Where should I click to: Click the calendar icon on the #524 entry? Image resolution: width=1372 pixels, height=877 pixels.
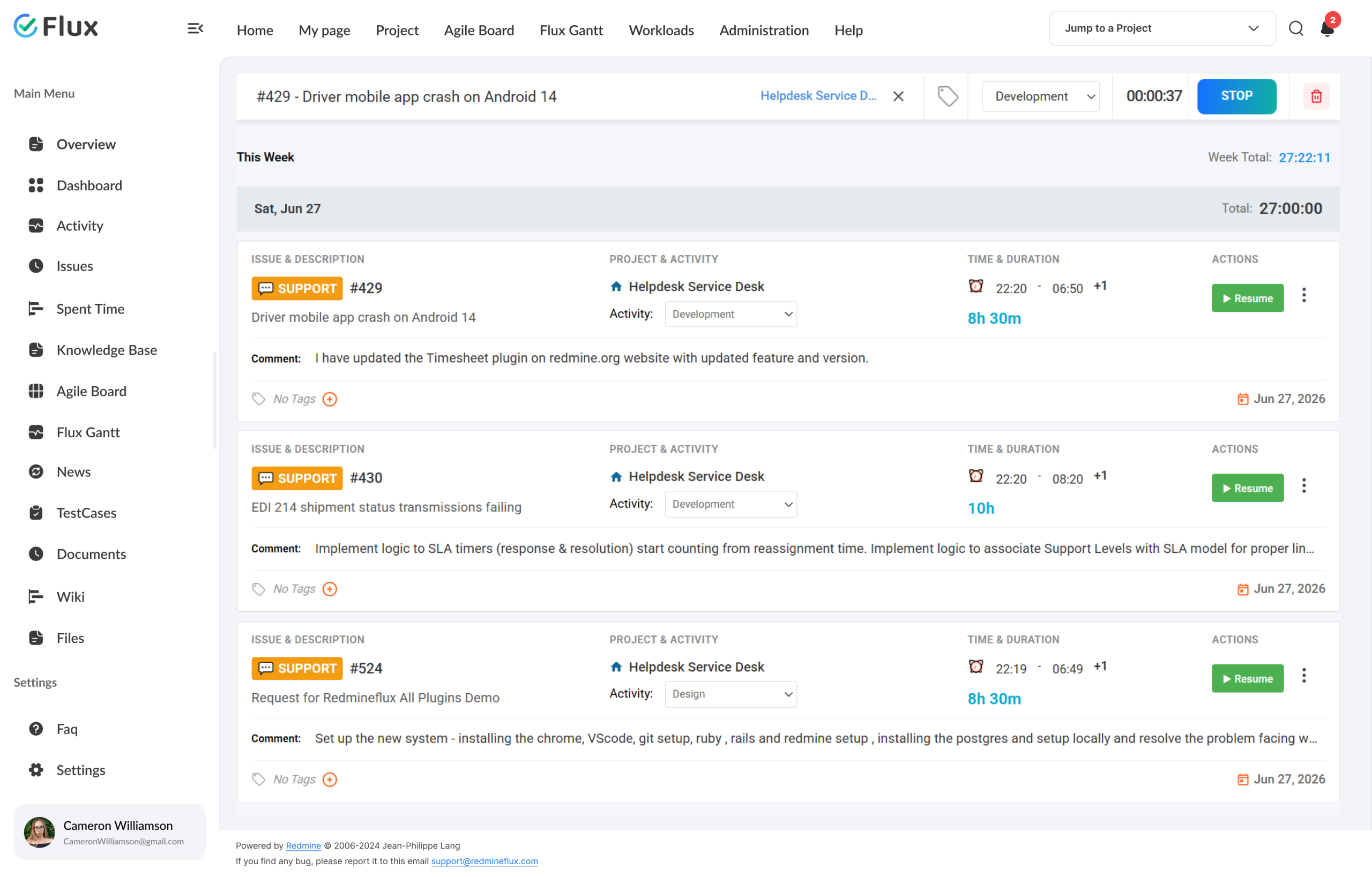click(x=1243, y=779)
